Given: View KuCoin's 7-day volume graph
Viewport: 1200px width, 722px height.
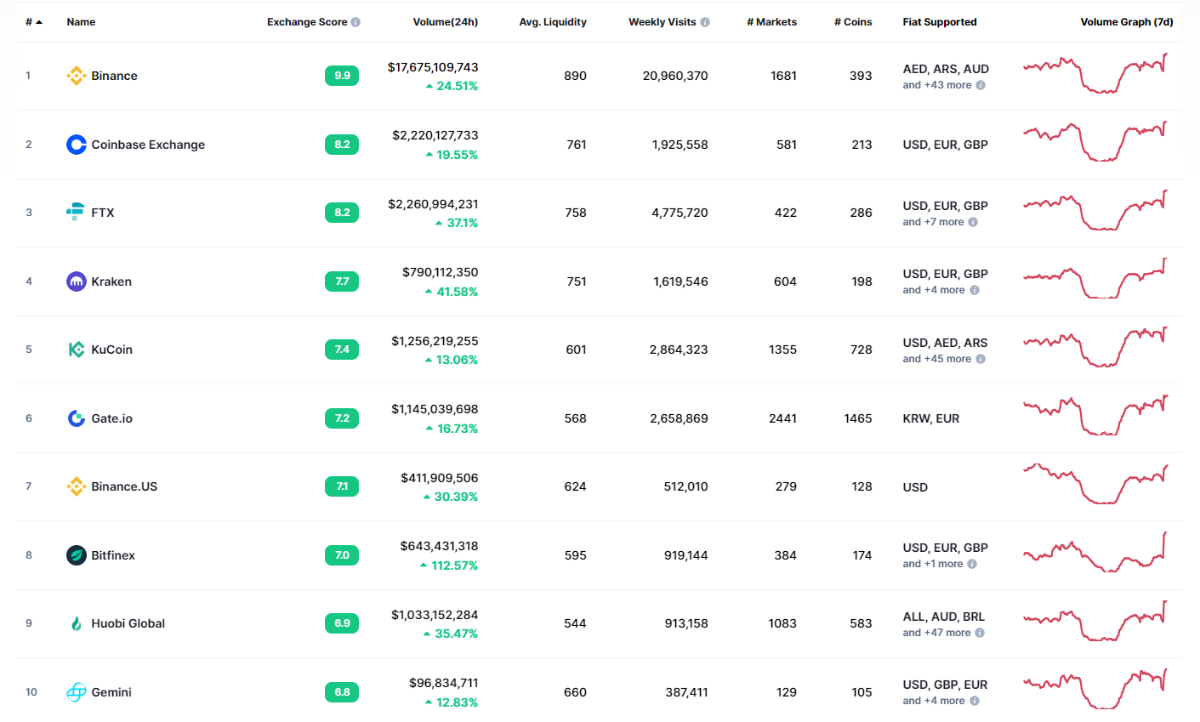Looking at the screenshot, I should pyautogui.click(x=1095, y=347).
